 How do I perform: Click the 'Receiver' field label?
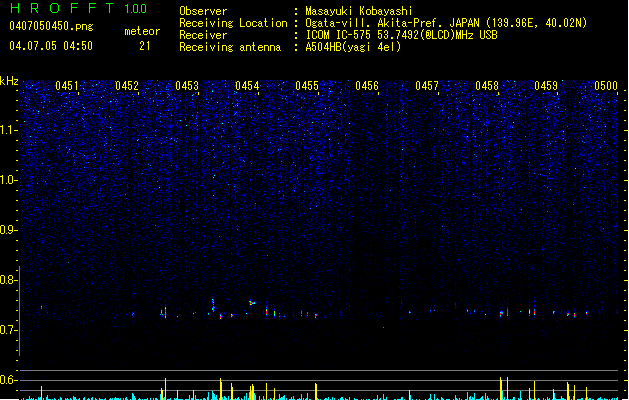click(x=203, y=35)
